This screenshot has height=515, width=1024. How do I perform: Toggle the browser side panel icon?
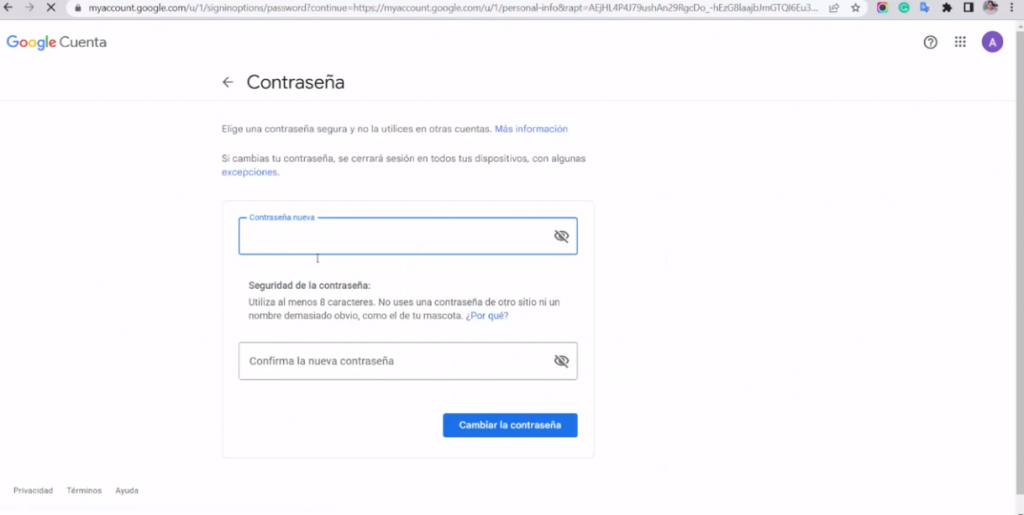click(968, 7)
